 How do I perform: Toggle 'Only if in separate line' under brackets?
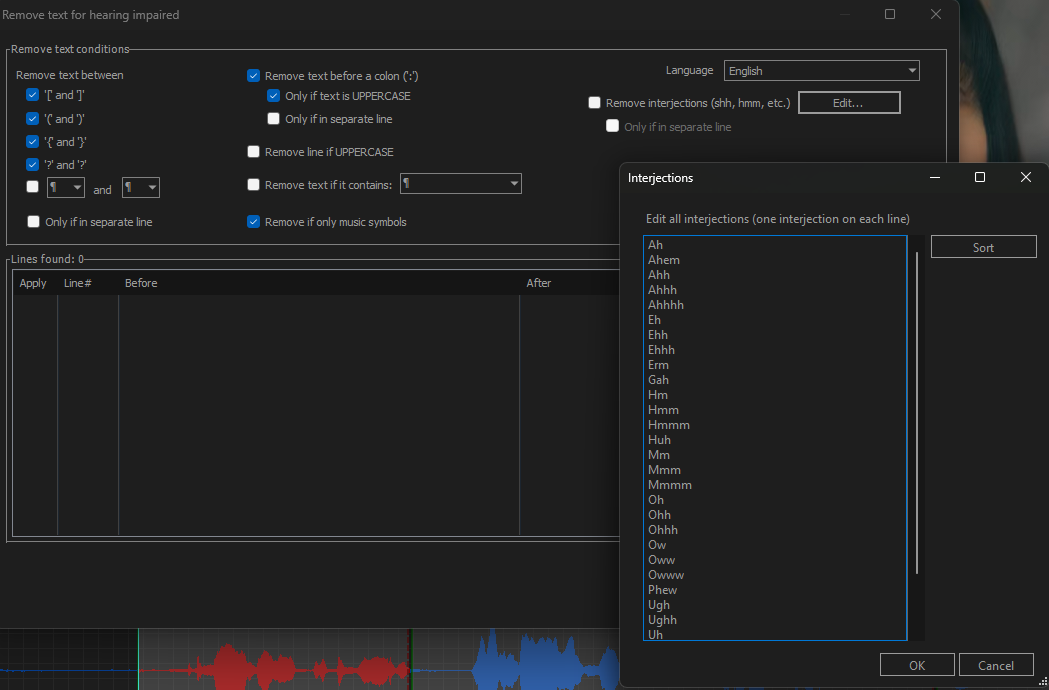click(33, 221)
